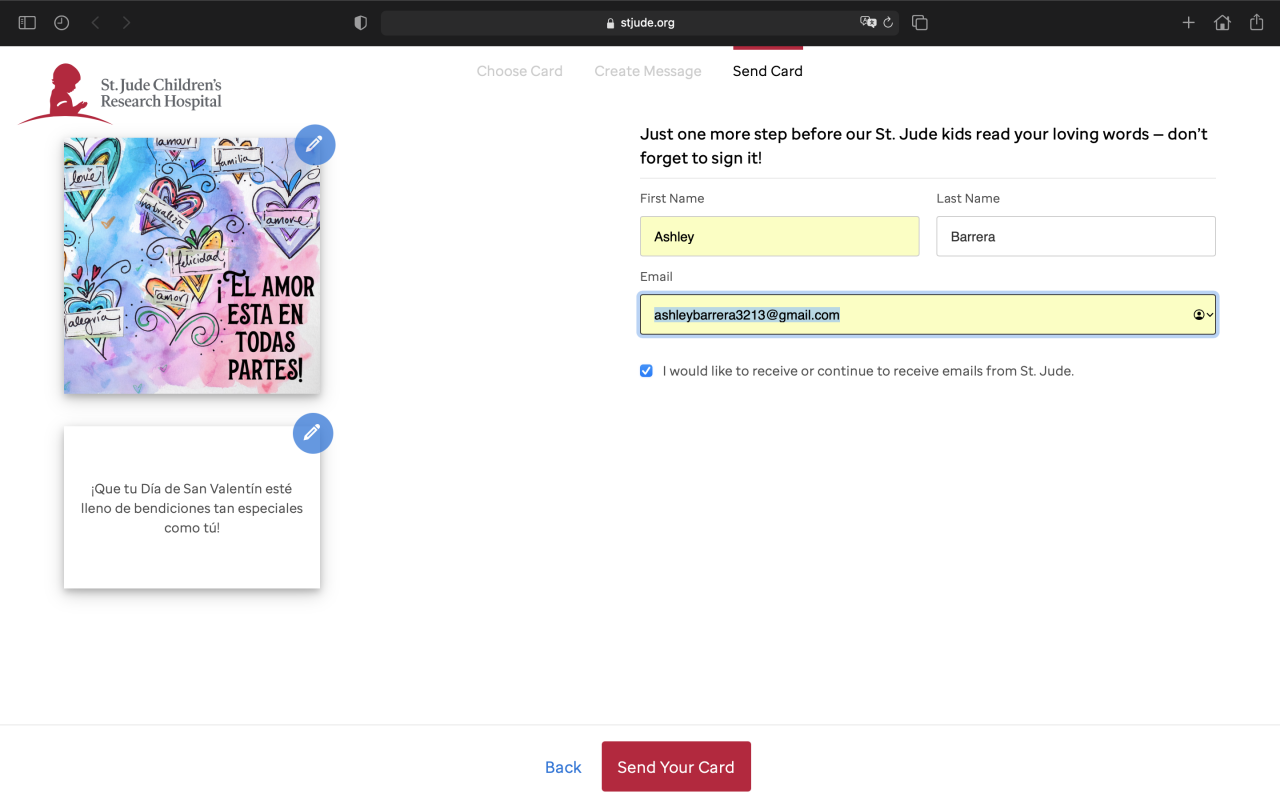Open the tab overview icon
The height and width of the screenshot is (800, 1280).
(920, 22)
